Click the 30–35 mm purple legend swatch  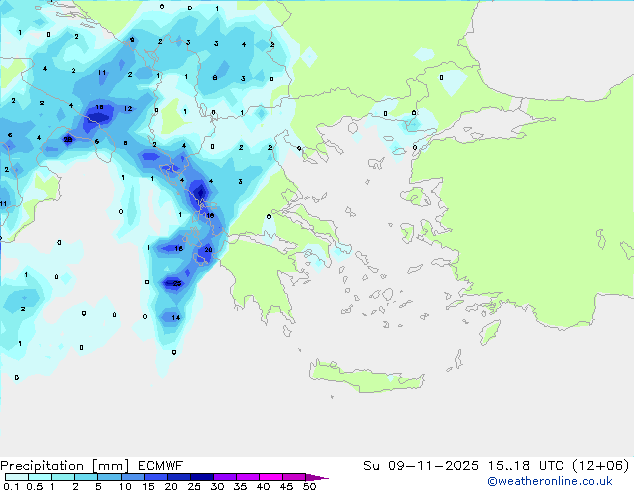pos(225,477)
